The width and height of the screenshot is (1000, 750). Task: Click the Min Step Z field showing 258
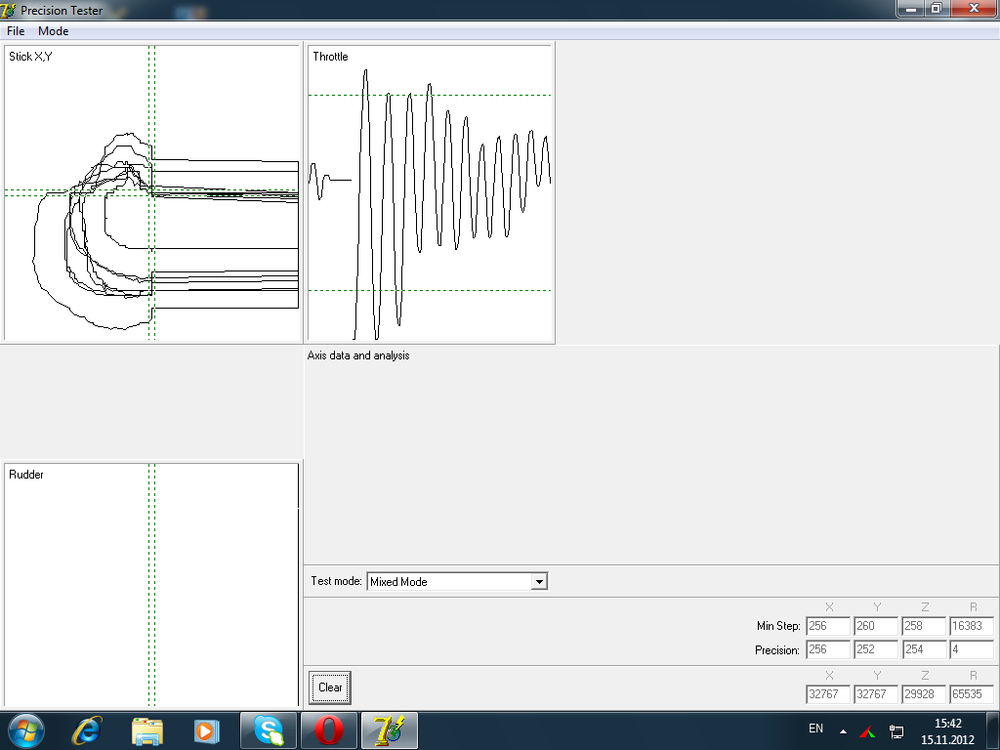tap(923, 626)
